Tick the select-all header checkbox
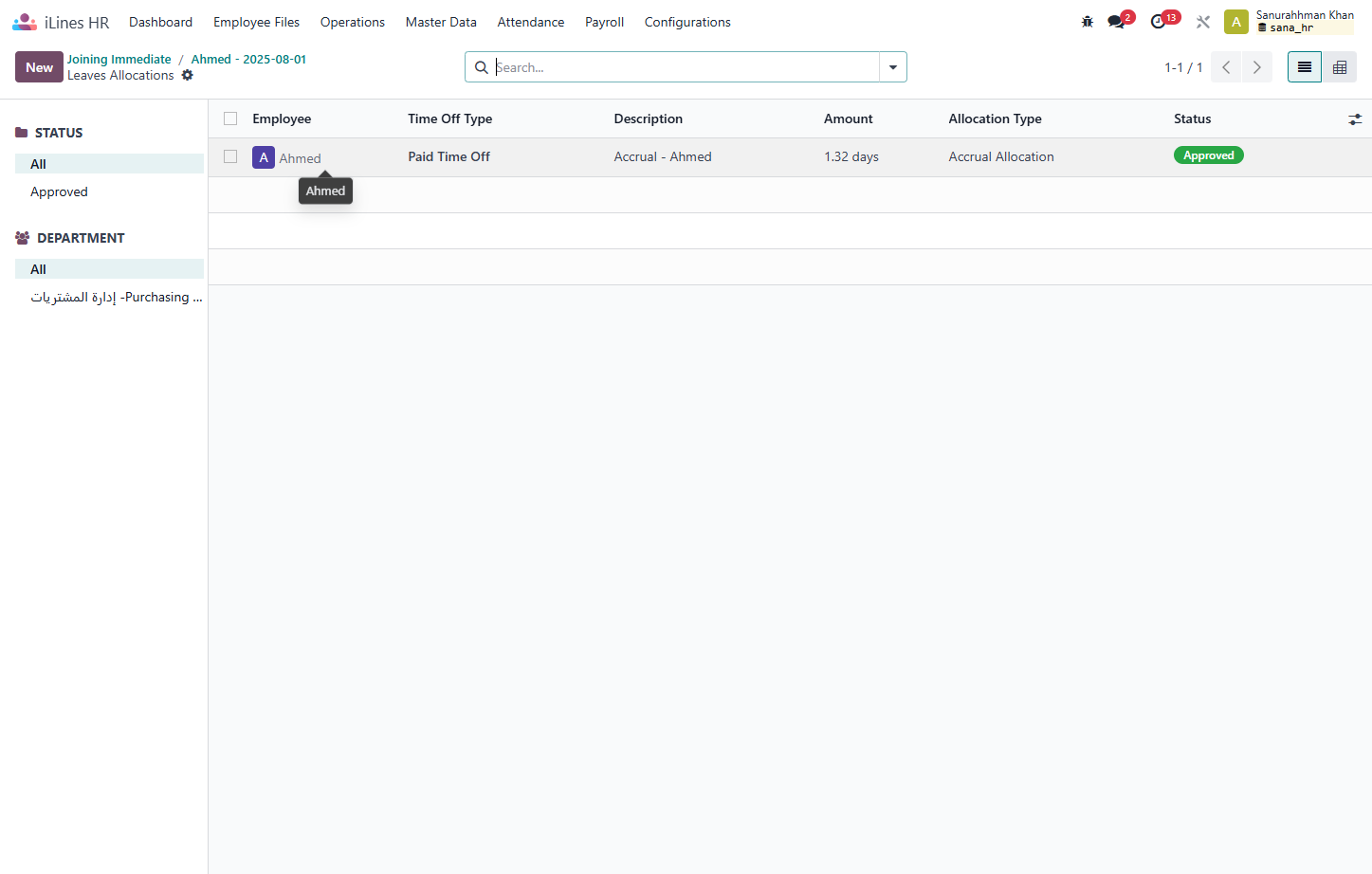The width and height of the screenshot is (1372, 874). tap(230, 118)
